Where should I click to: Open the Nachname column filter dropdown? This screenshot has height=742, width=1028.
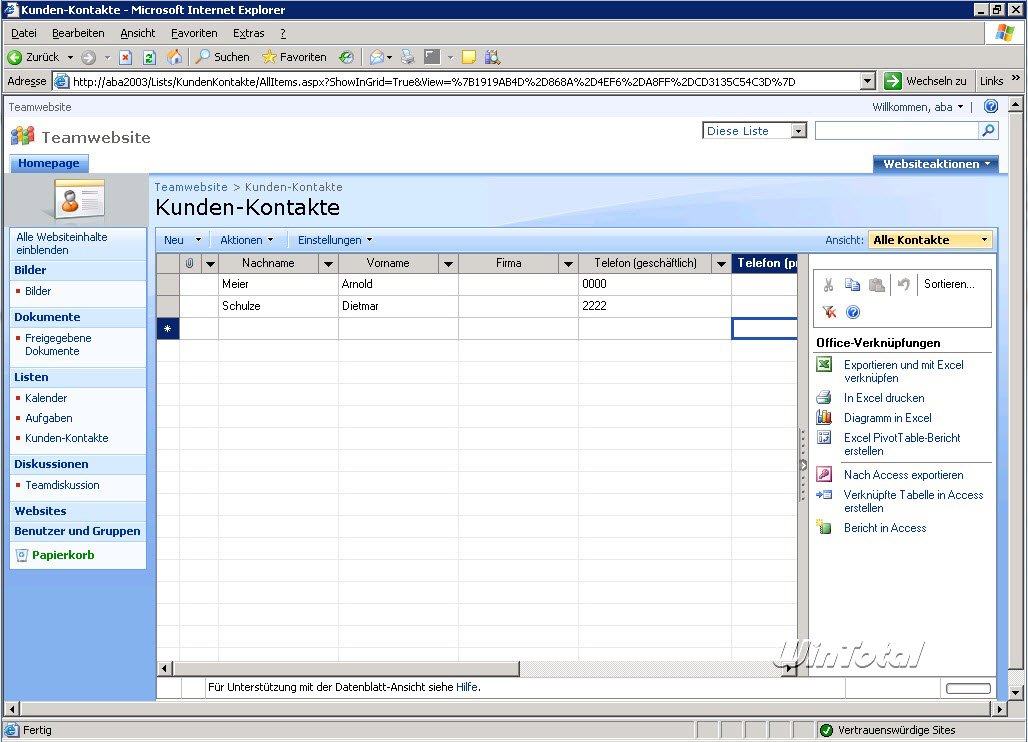coord(328,264)
